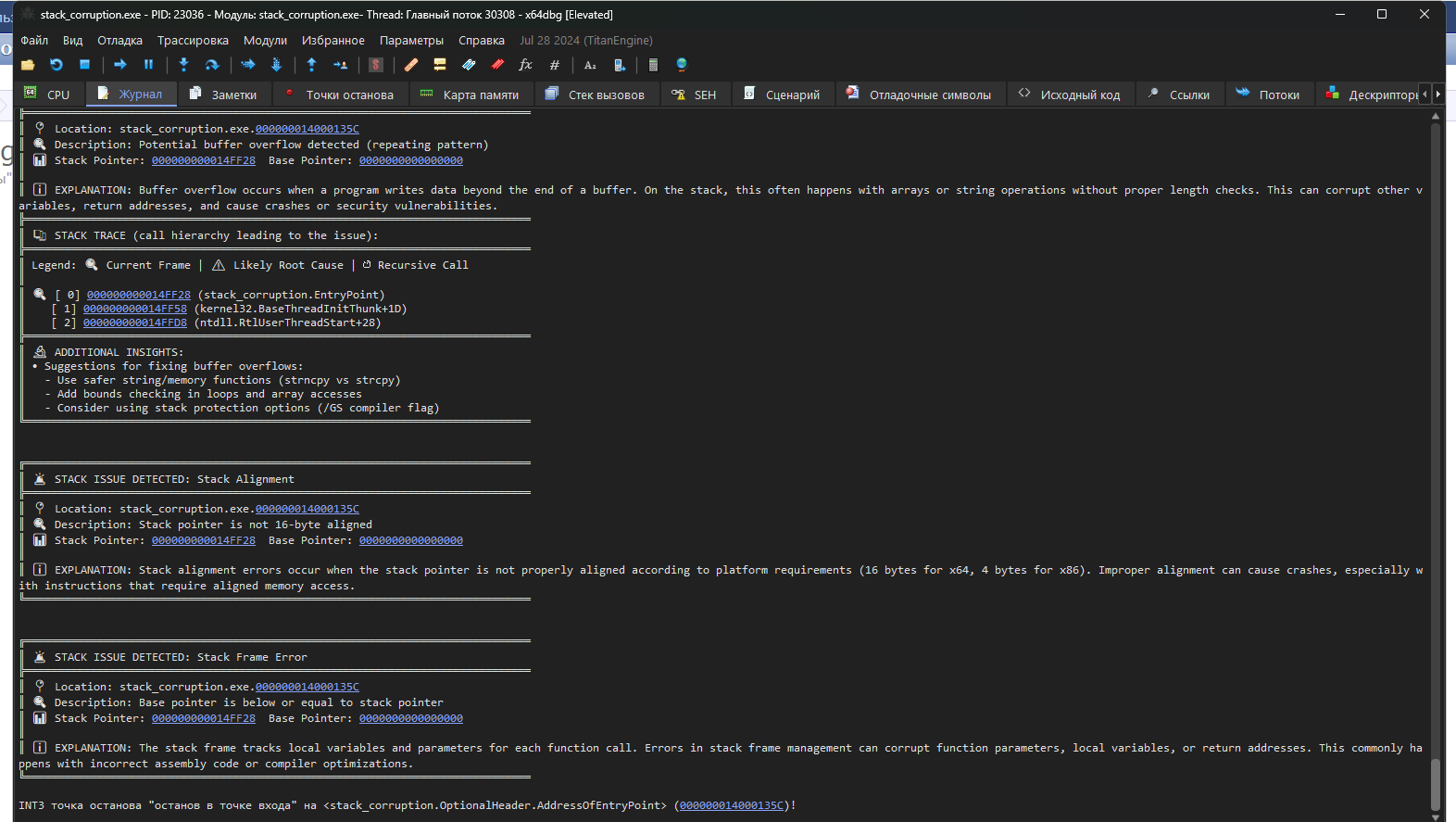Click the hash variables icon

click(554, 65)
